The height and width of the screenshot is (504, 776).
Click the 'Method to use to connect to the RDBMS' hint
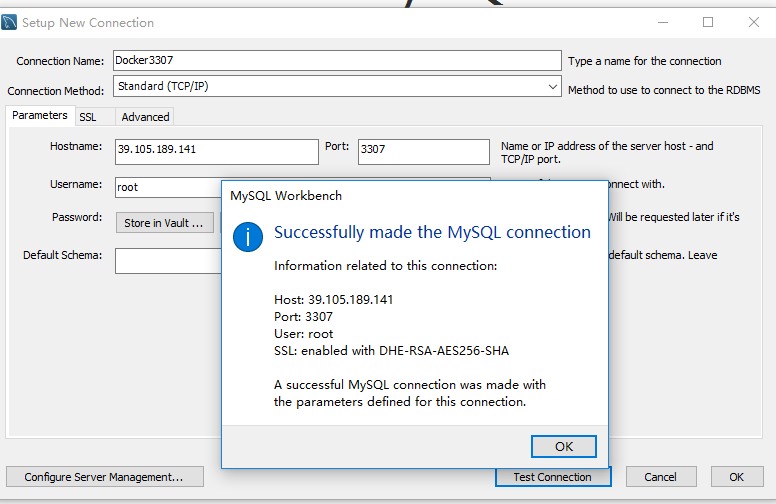point(664,90)
